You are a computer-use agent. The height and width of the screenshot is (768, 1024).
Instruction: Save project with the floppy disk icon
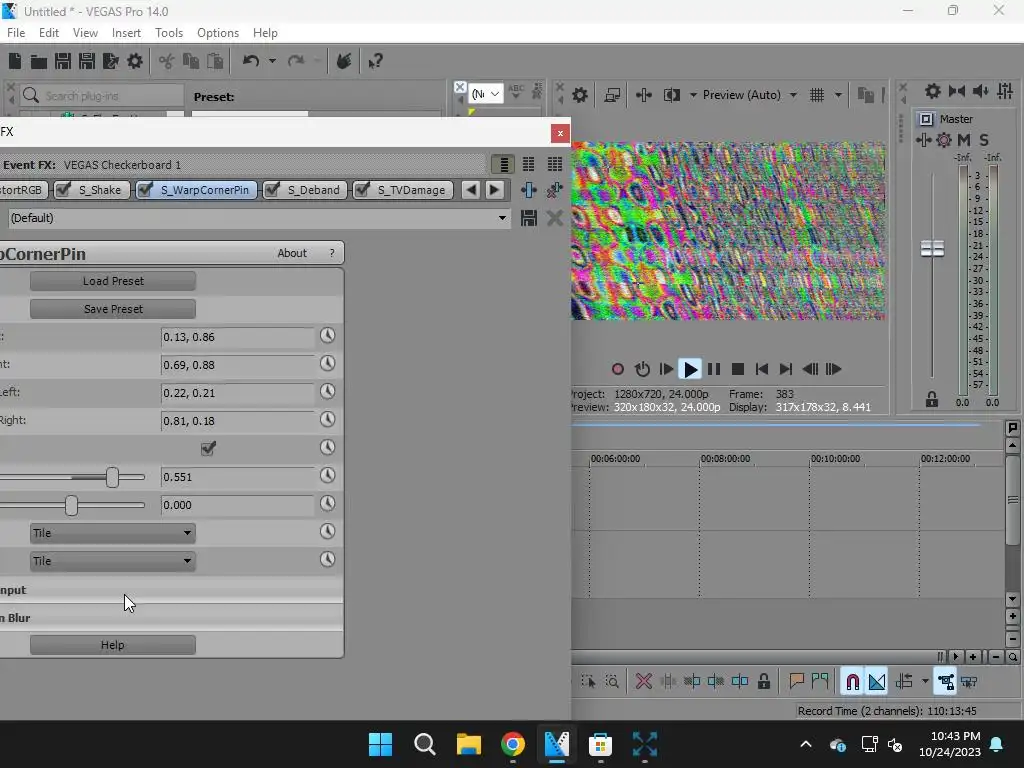click(63, 61)
